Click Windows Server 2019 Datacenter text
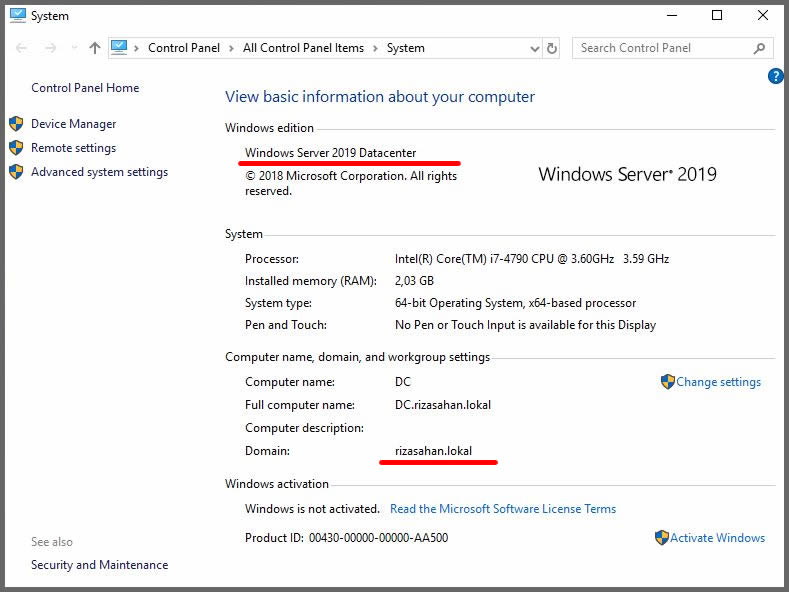The height and width of the screenshot is (592, 789). coord(331,153)
